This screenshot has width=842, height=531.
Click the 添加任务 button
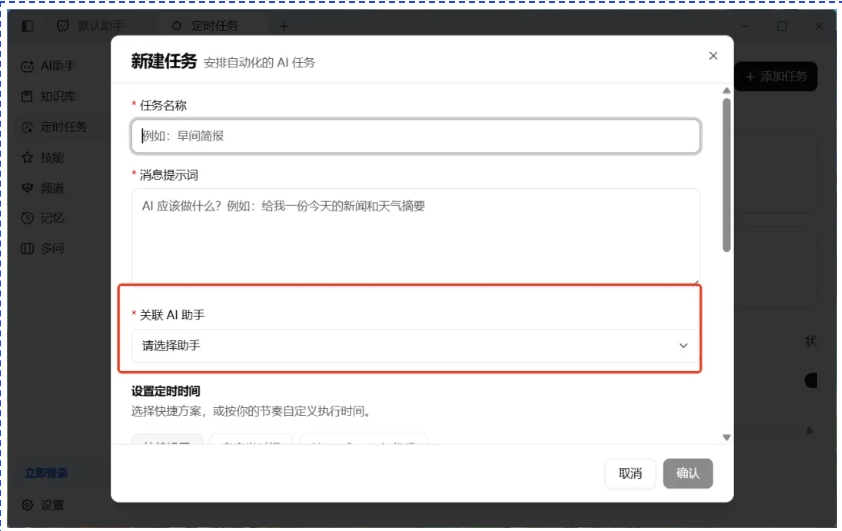776,76
